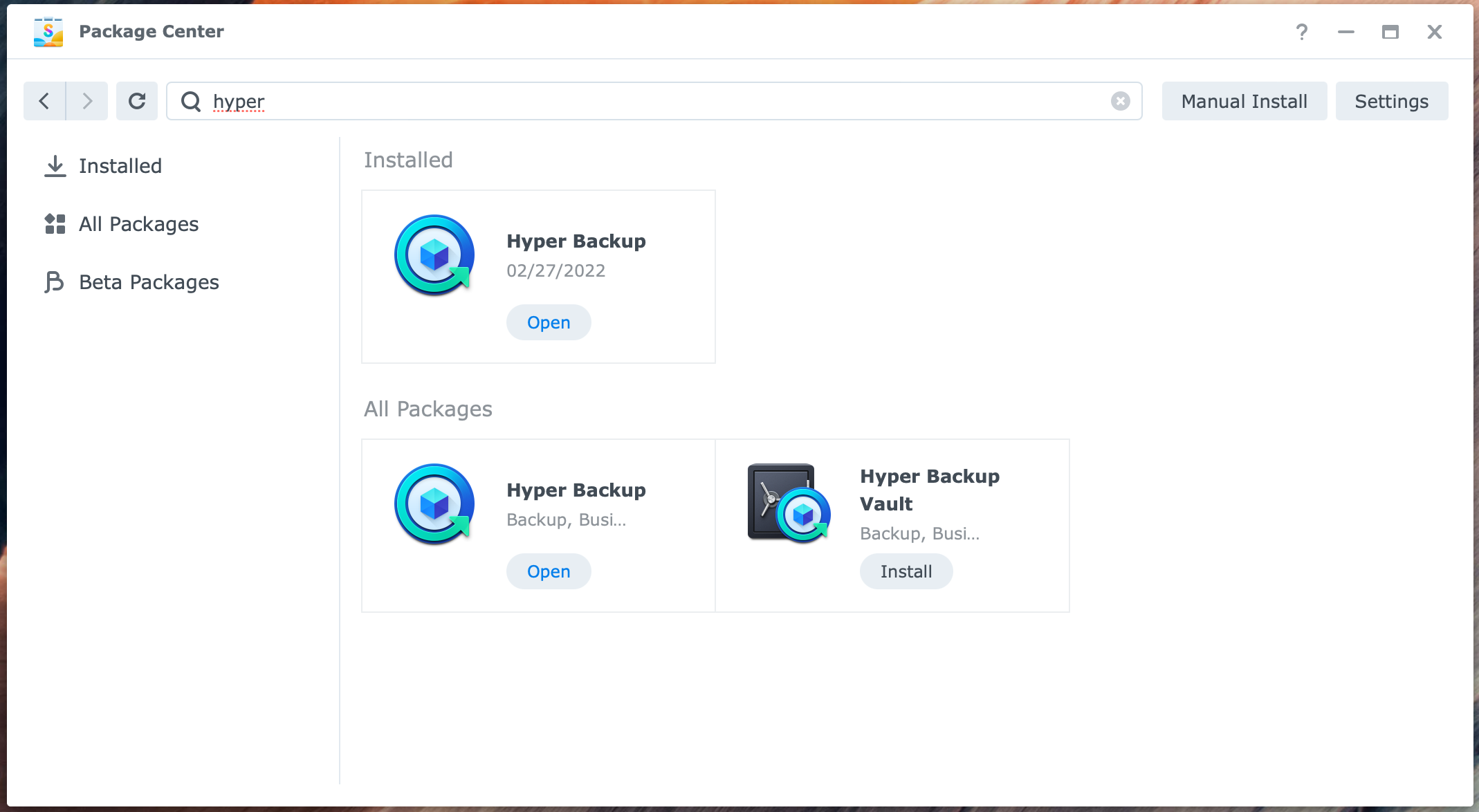This screenshot has height=812, width=1479.
Task: Minimize the Package Center window
Action: pyautogui.click(x=1346, y=32)
